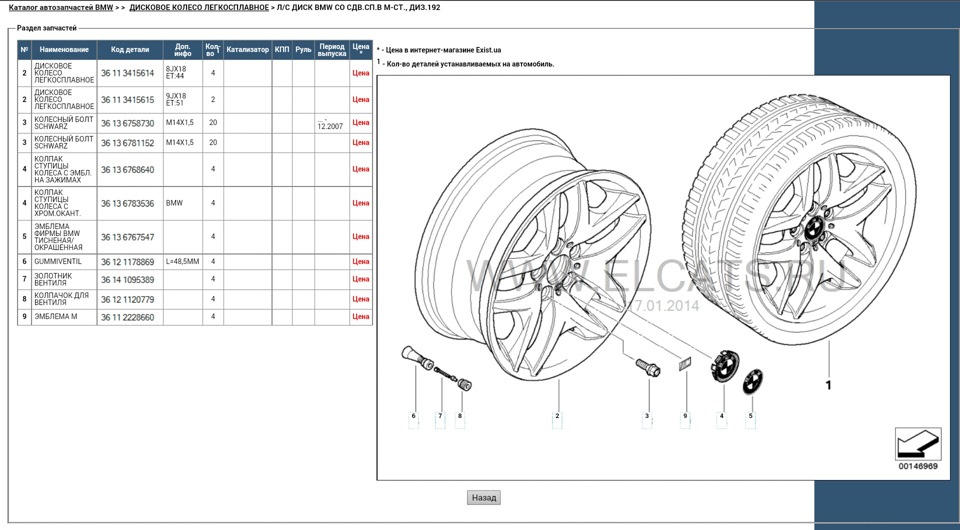Click the ЭМБЛЕМА М part name

pos(56,316)
